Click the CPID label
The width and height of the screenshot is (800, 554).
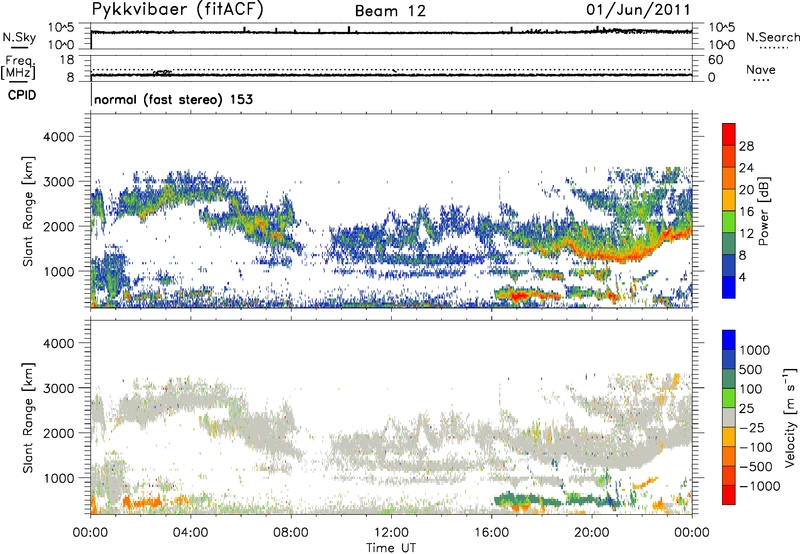tap(22, 95)
